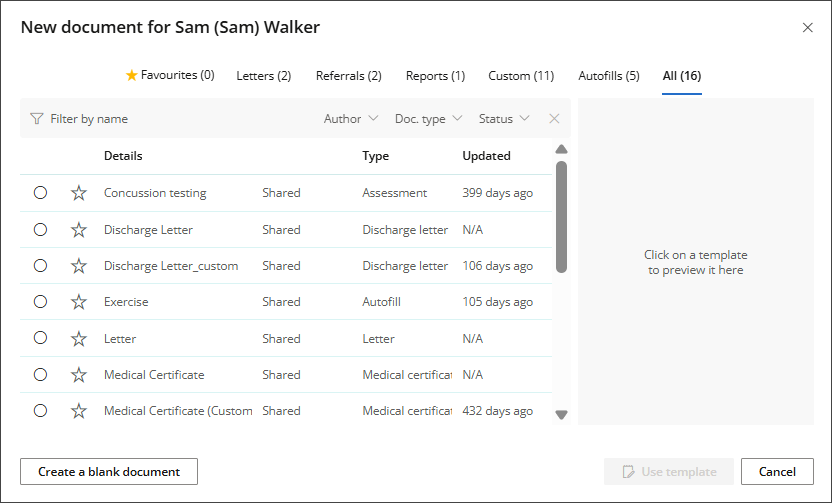Expand the Doc. type dropdown
This screenshot has height=503, width=832.
(428, 119)
